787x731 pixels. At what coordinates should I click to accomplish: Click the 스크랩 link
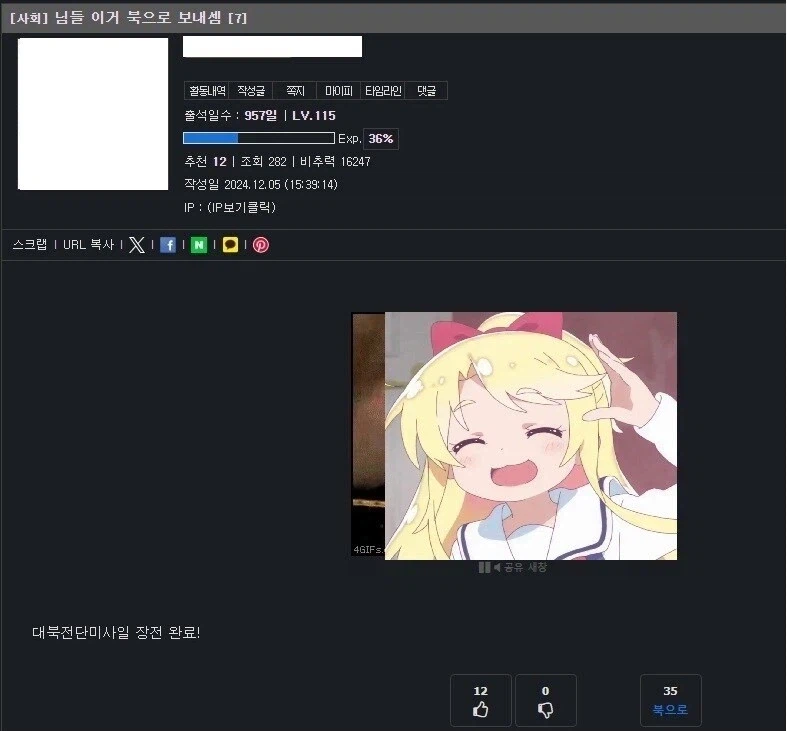pos(30,245)
